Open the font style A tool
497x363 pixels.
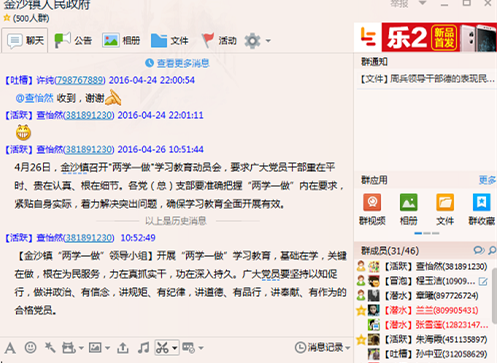coord(10,348)
